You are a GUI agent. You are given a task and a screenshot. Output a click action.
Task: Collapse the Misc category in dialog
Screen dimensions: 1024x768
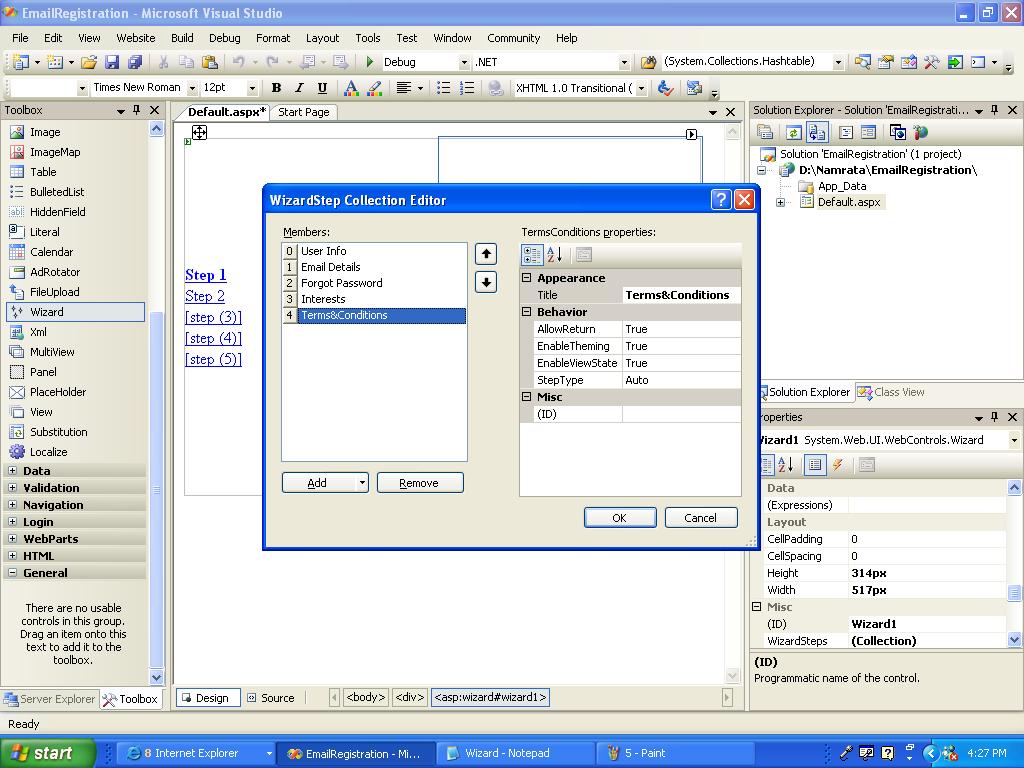pyautogui.click(x=526, y=396)
